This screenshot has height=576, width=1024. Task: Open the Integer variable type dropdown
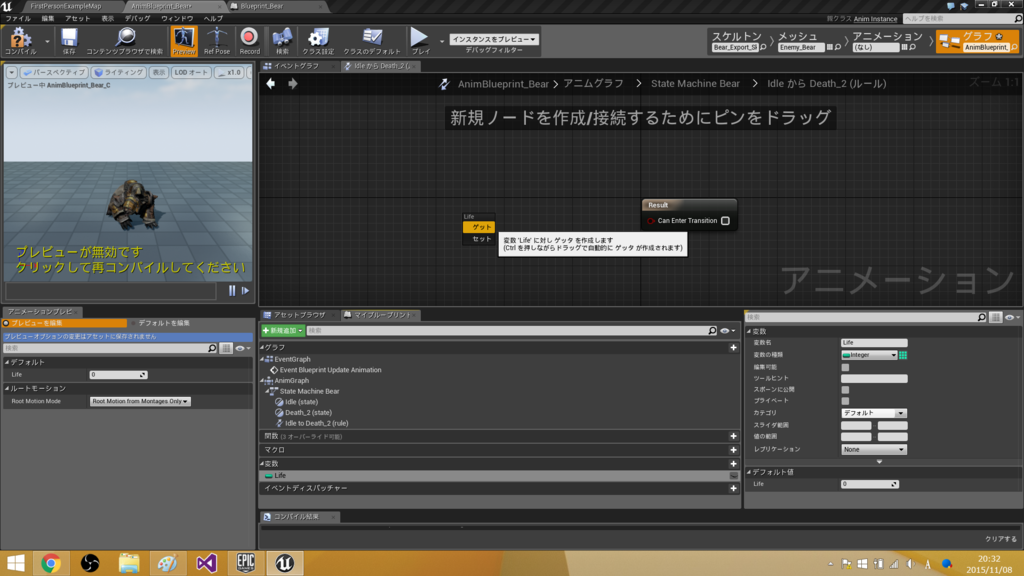(869, 355)
